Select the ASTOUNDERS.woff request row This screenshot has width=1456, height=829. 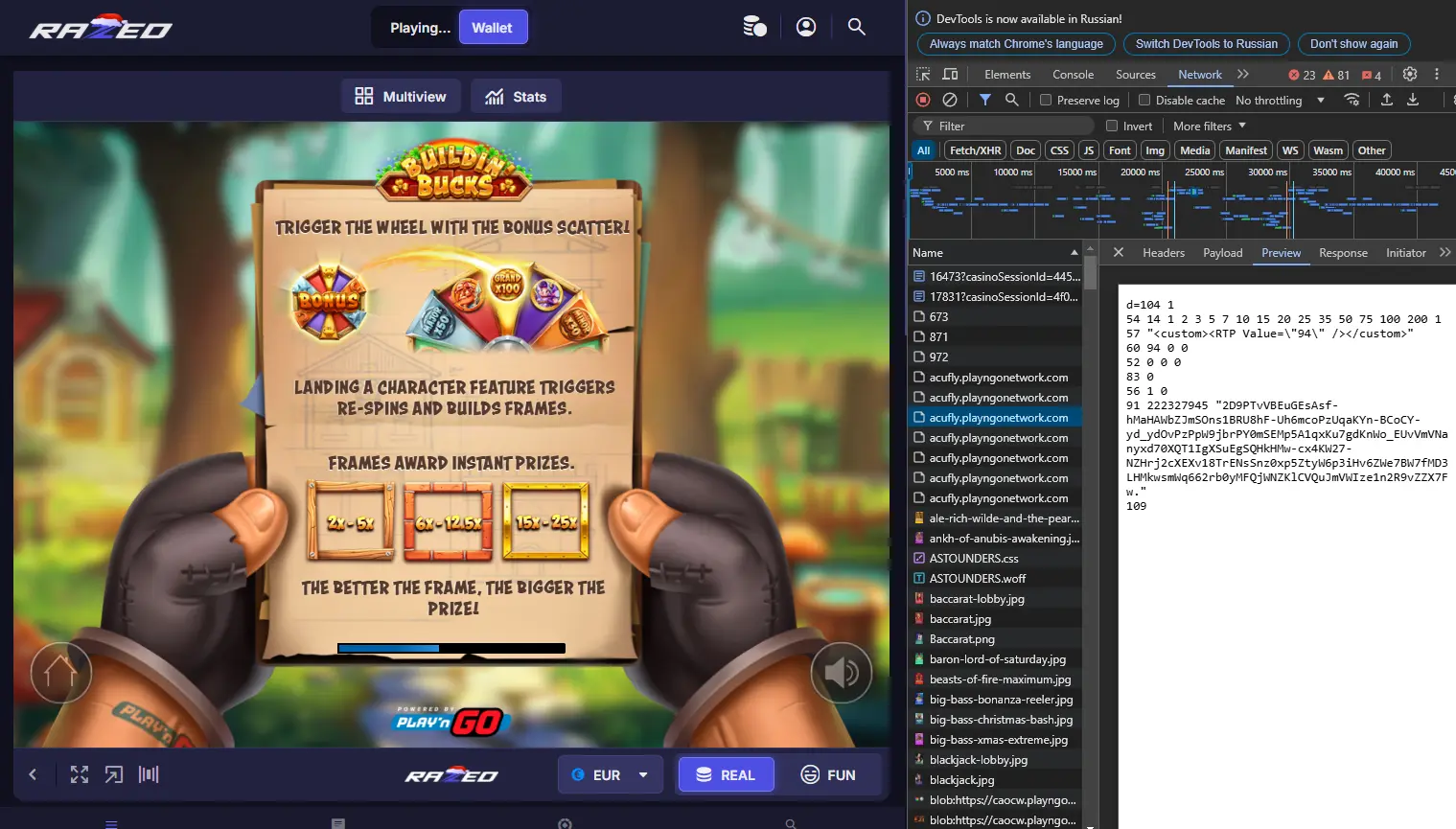995,578
